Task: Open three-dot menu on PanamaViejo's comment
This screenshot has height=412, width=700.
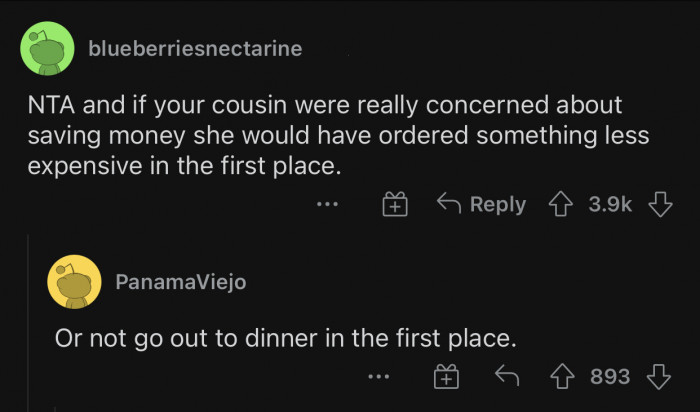Action: click(377, 377)
